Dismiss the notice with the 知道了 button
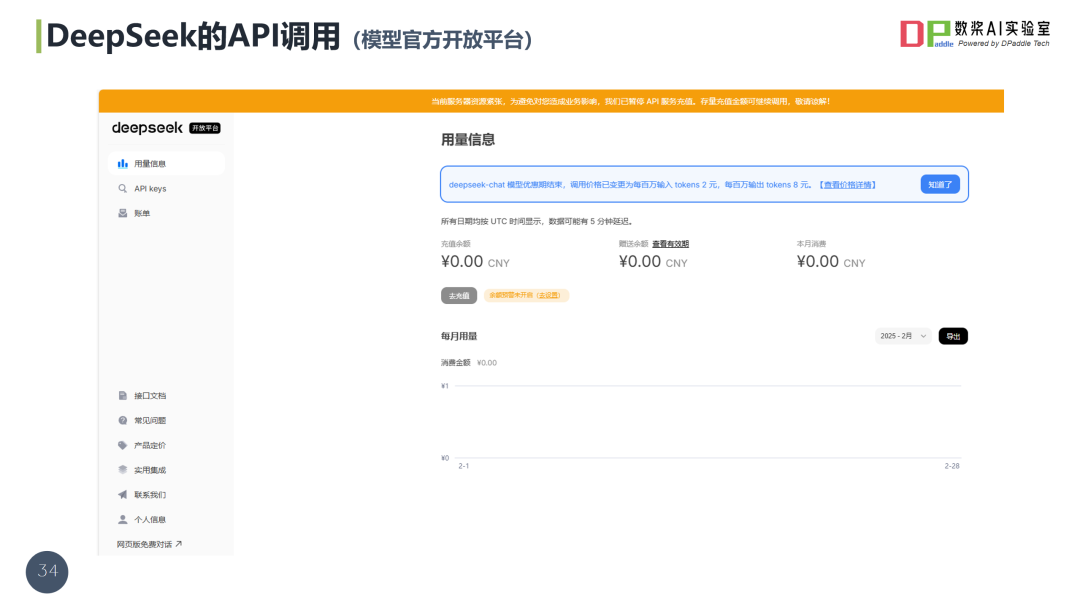This screenshot has width=1080, height=608. click(940, 185)
